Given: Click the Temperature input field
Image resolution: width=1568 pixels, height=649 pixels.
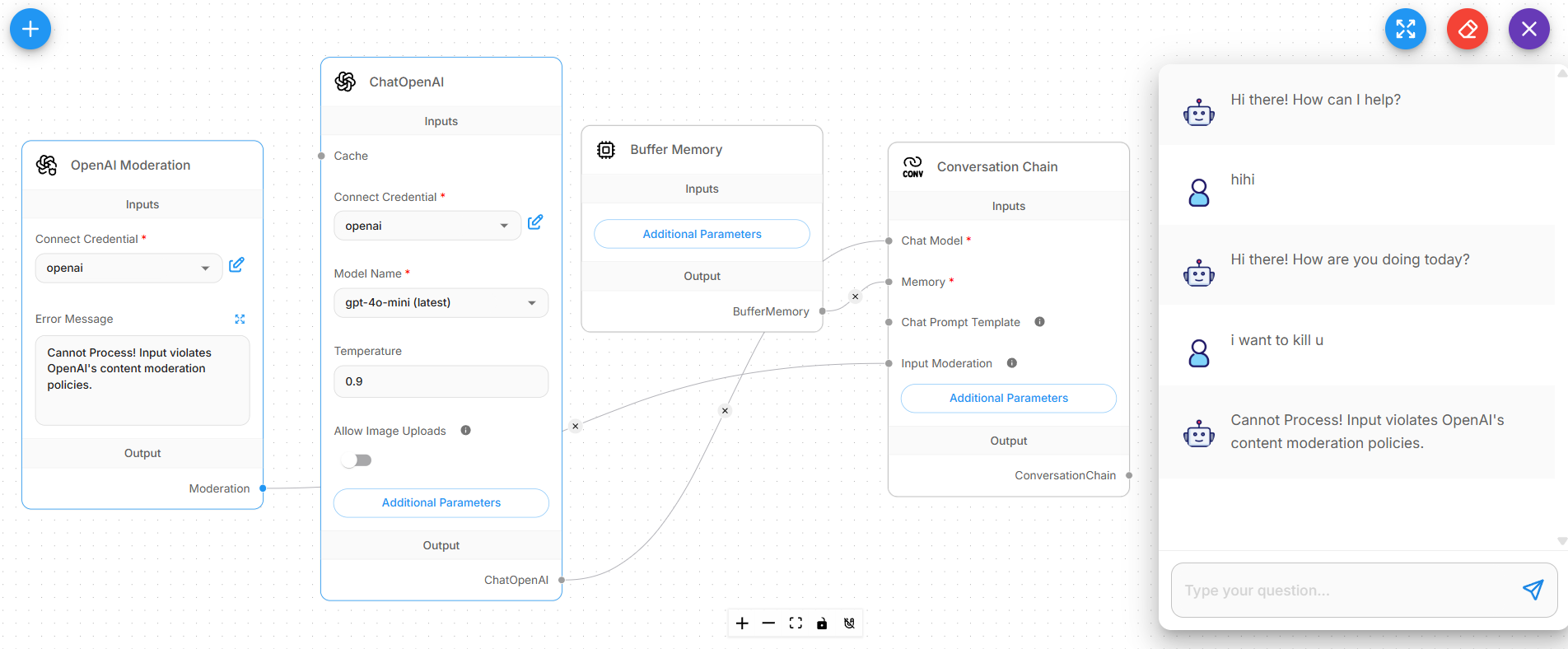Looking at the screenshot, I should click(441, 381).
